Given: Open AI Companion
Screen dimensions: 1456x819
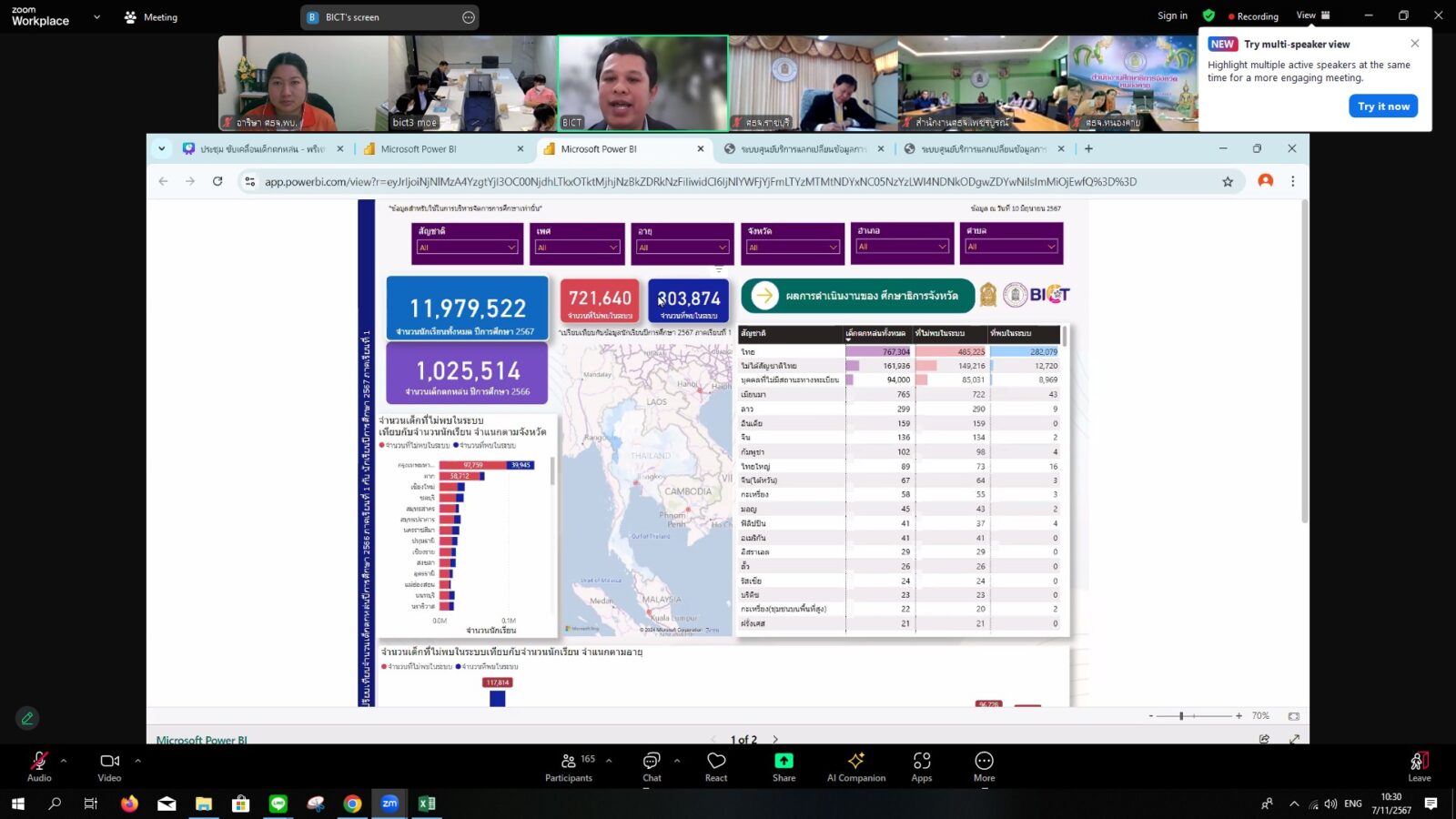Looking at the screenshot, I should (x=856, y=766).
